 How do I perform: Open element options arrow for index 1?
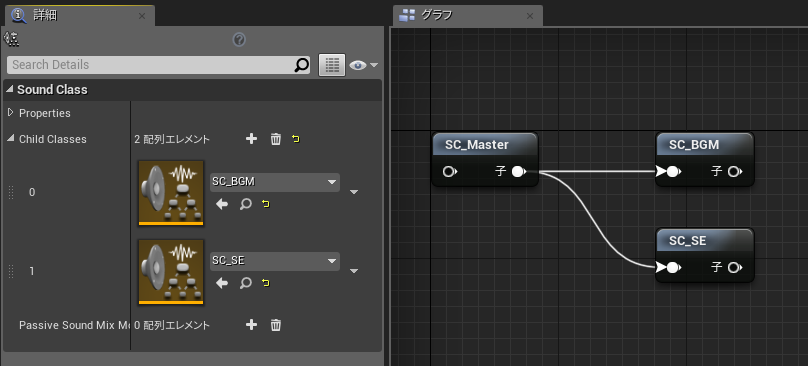(x=354, y=271)
